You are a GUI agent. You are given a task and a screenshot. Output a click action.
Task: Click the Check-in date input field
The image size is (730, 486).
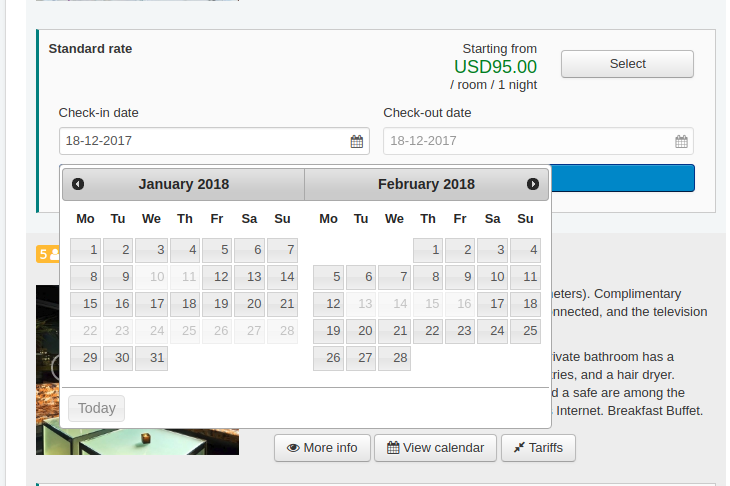[x=202, y=141]
